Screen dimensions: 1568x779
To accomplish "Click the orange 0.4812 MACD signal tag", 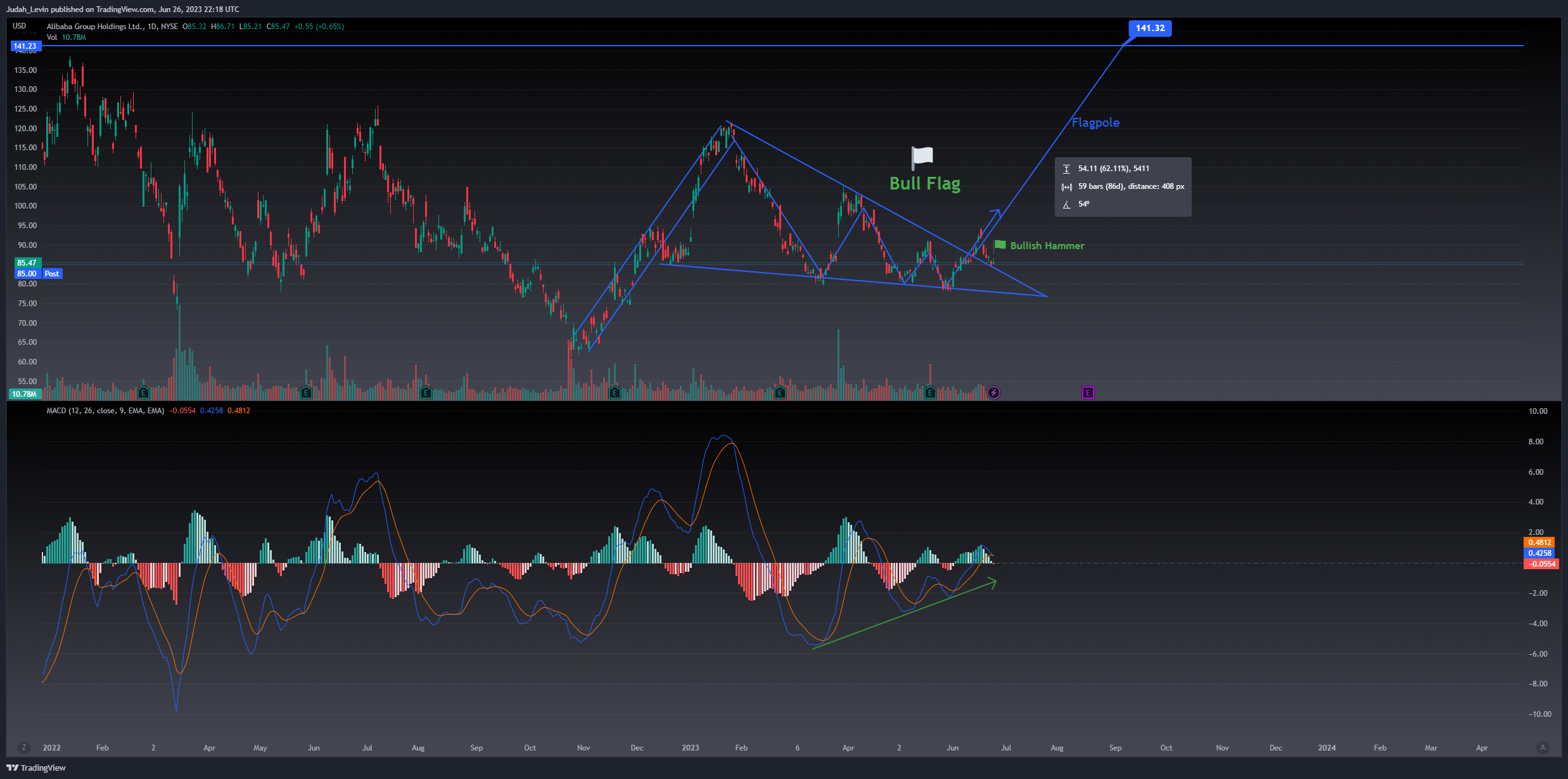I will [1539, 542].
